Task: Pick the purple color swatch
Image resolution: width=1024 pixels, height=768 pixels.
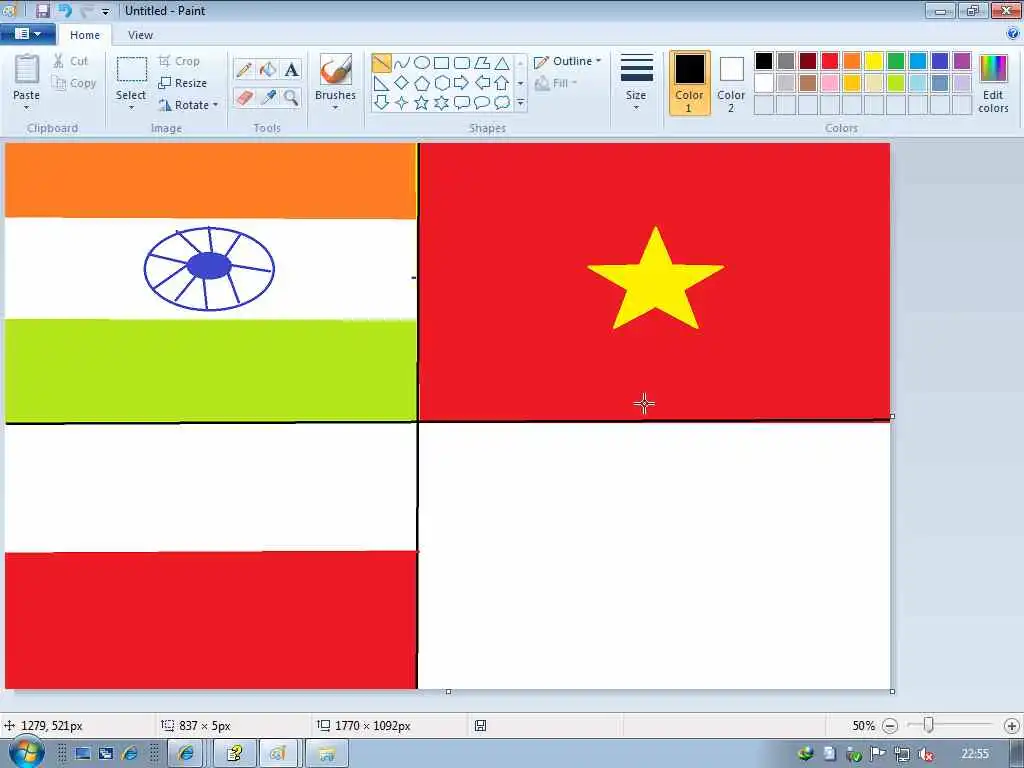Action: (962, 61)
